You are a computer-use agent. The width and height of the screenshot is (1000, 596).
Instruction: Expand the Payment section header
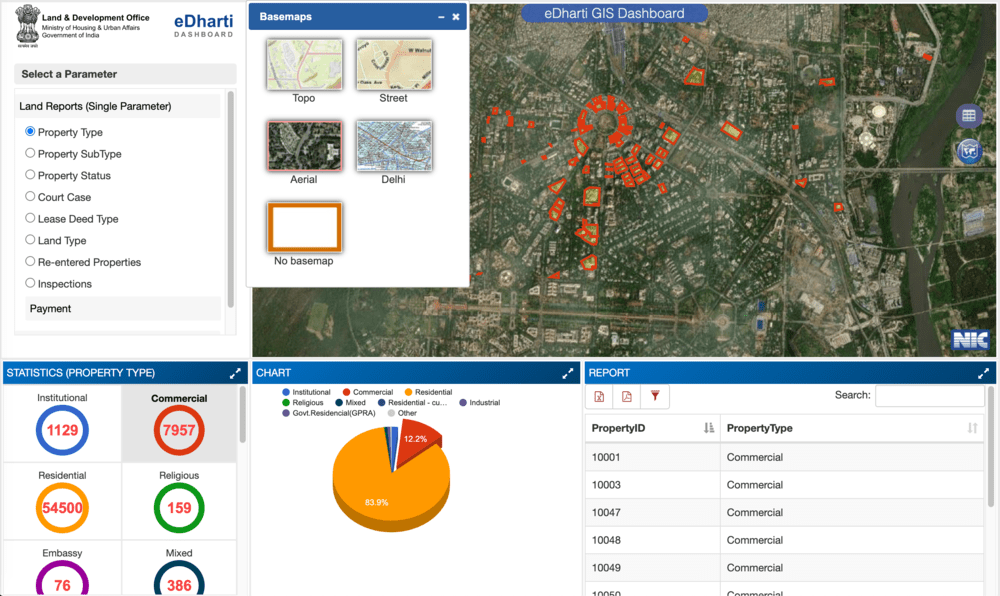pos(122,309)
